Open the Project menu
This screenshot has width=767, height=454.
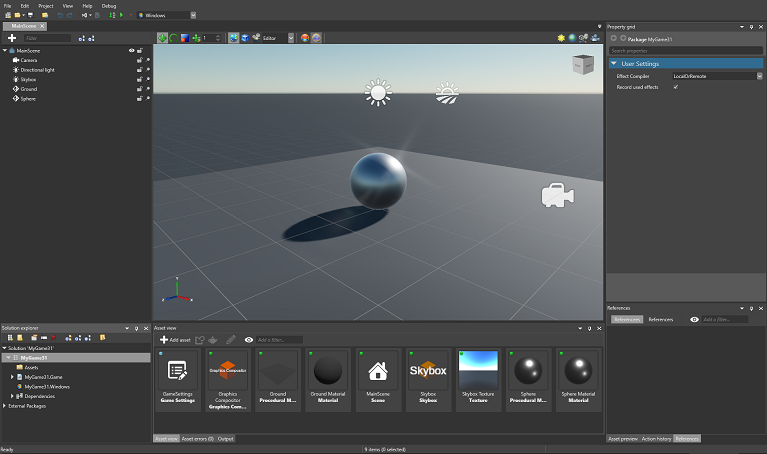pos(46,6)
